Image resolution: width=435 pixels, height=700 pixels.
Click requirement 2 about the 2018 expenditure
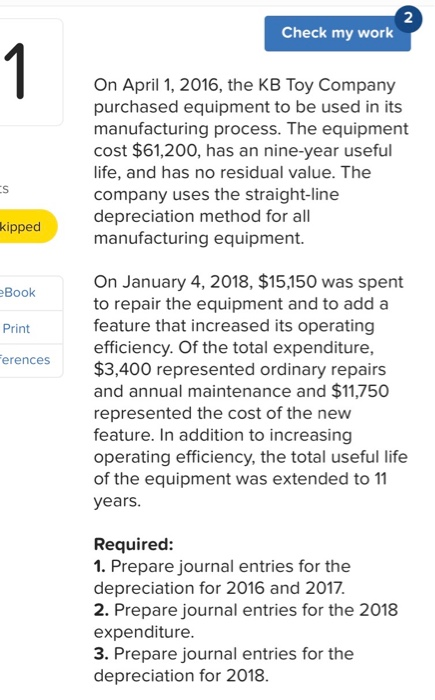pyautogui.click(x=246, y=621)
